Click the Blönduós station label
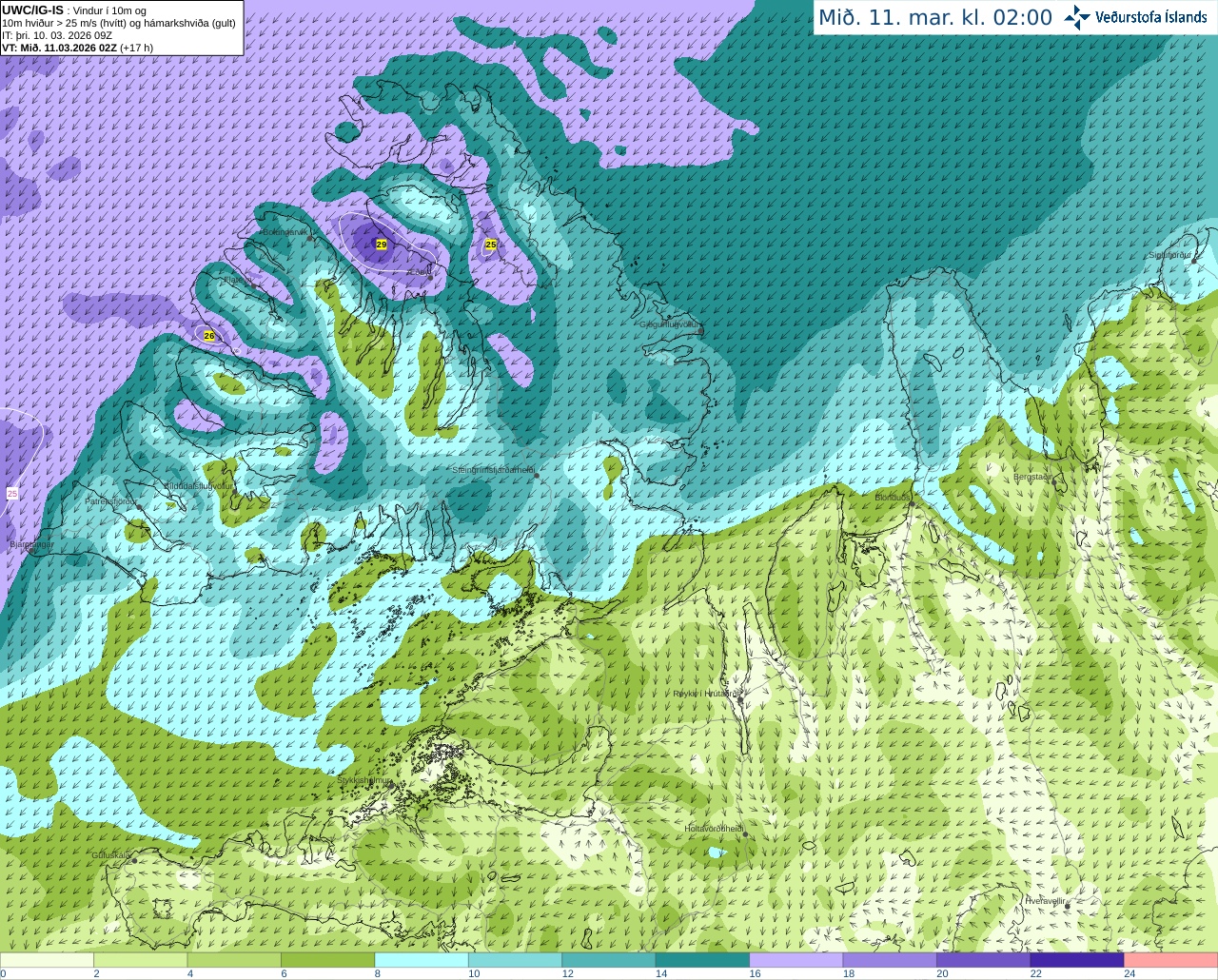The width and height of the screenshot is (1218, 980). [x=893, y=498]
